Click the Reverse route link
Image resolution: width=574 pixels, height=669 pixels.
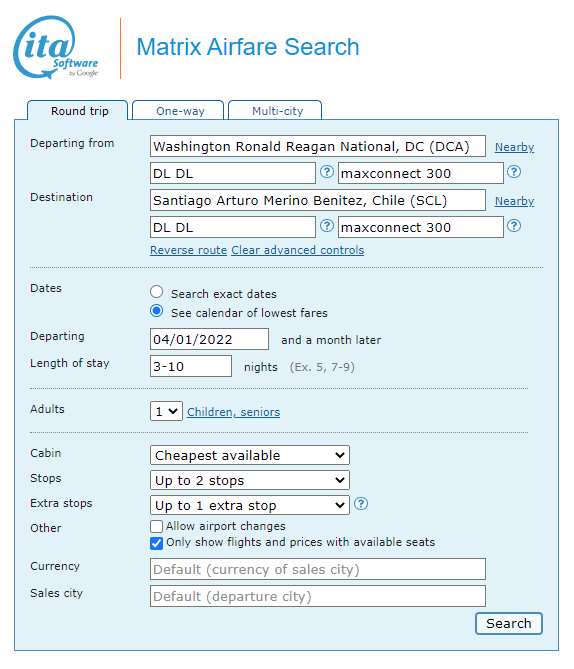[x=188, y=250]
